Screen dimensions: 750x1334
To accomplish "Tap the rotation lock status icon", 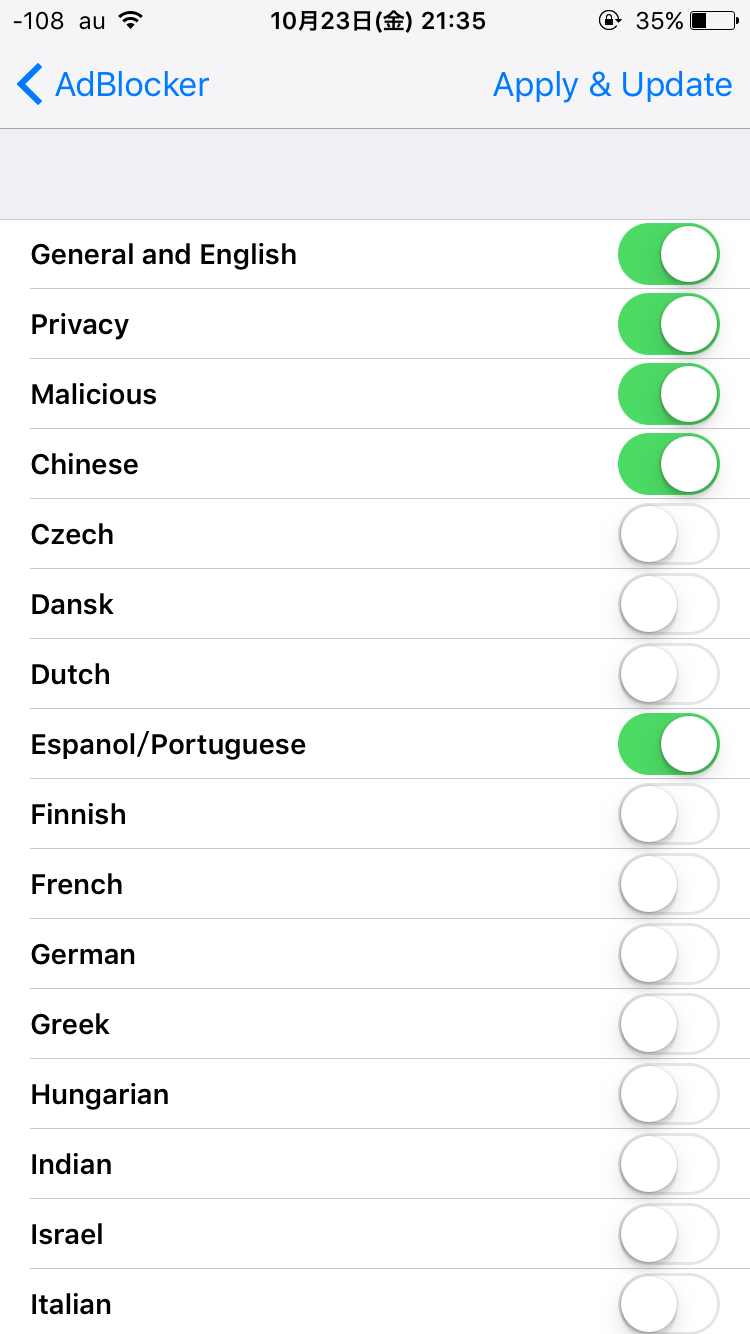I will click(x=609, y=20).
